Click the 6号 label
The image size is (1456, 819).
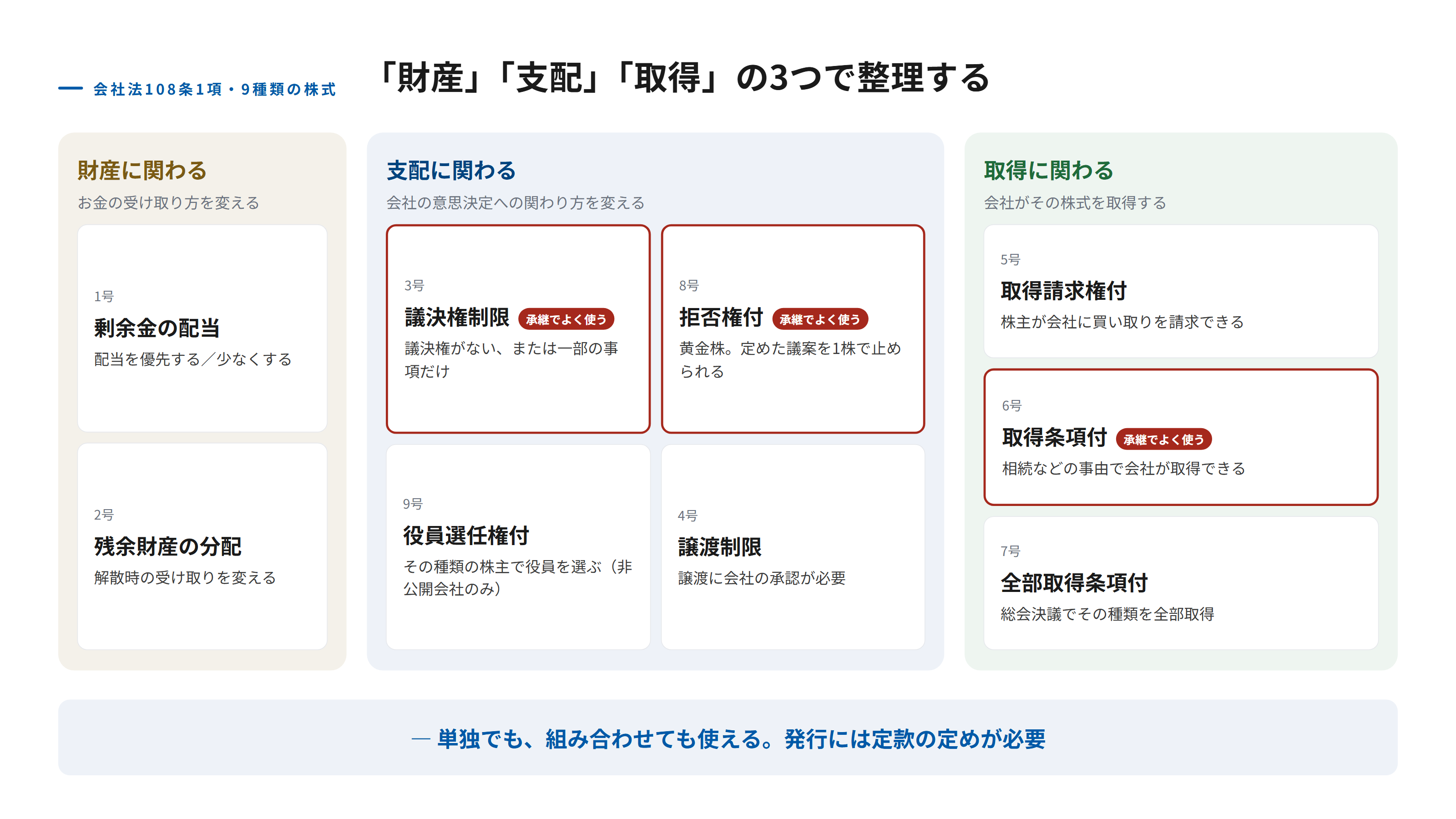[1012, 405]
